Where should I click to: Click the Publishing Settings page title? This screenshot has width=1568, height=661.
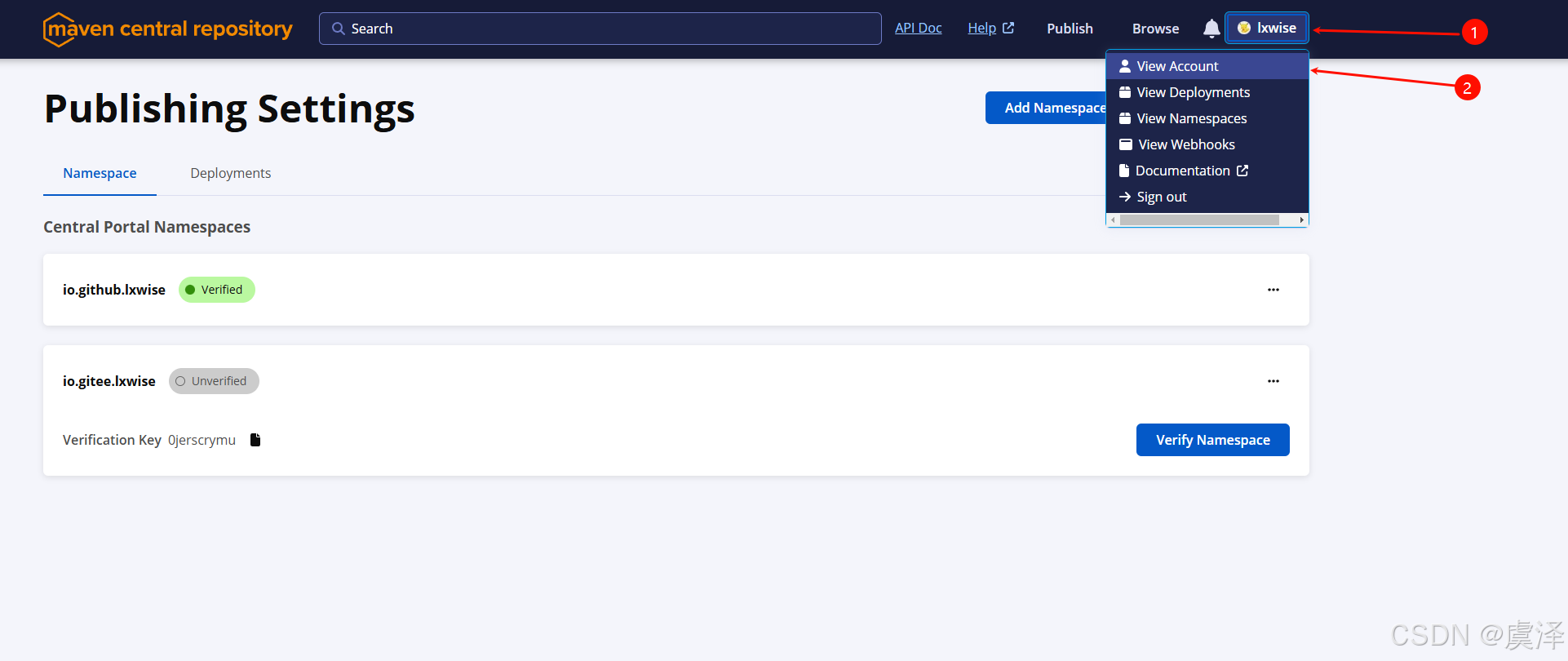tap(229, 109)
